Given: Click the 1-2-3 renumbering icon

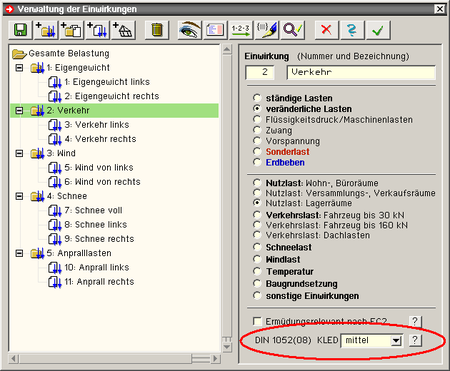Looking at the screenshot, I should (x=241, y=30).
